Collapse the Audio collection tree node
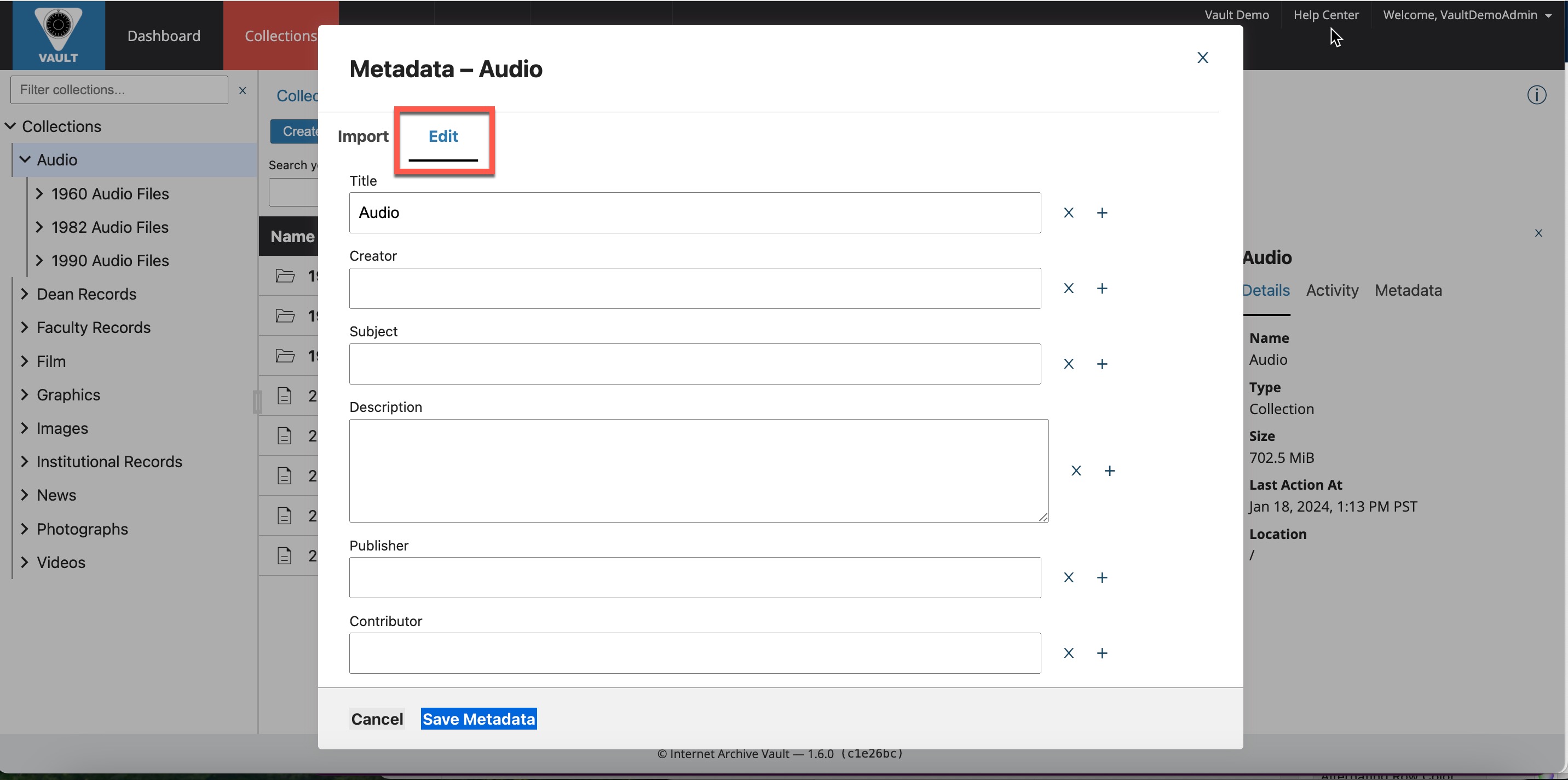 coord(25,159)
